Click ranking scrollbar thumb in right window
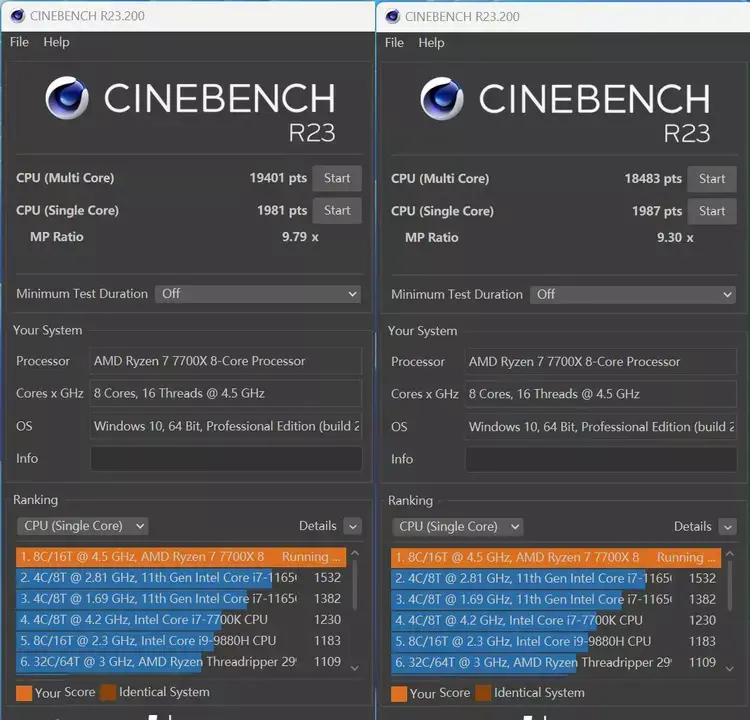Screen dimensions: 750x720 click(x=729, y=587)
